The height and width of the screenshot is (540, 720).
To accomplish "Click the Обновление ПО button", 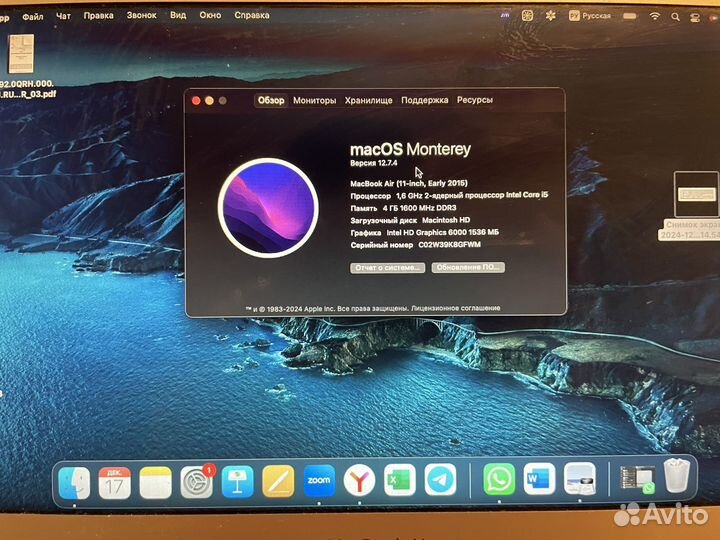I will [468, 267].
